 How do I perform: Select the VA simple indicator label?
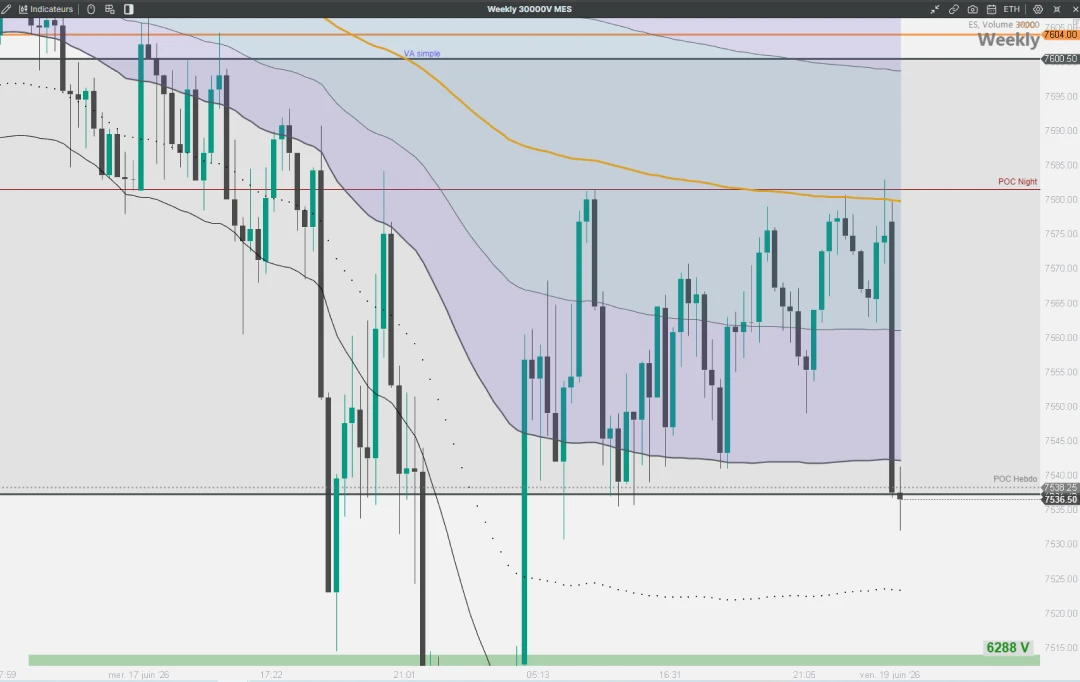tap(422, 54)
